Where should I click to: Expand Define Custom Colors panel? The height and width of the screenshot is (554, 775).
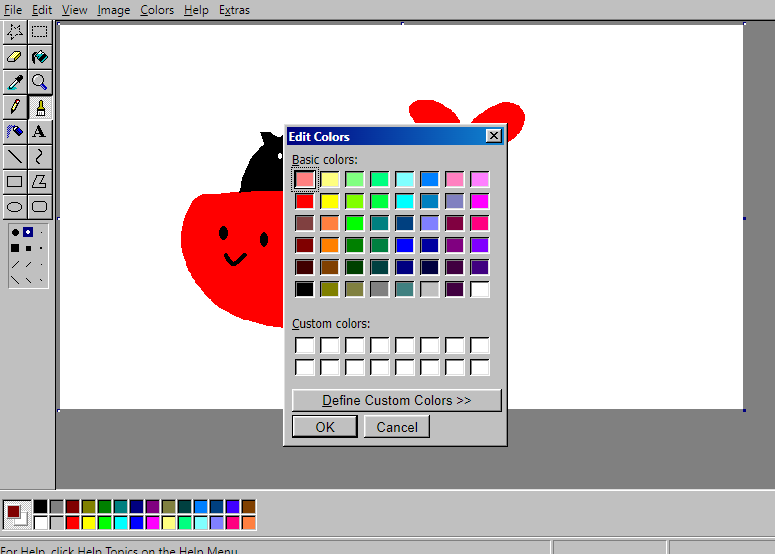tap(396, 400)
